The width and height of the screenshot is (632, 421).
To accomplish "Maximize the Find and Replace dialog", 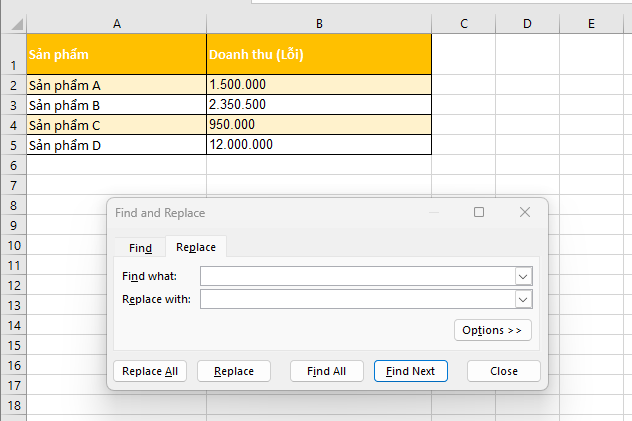I will pos(479,212).
